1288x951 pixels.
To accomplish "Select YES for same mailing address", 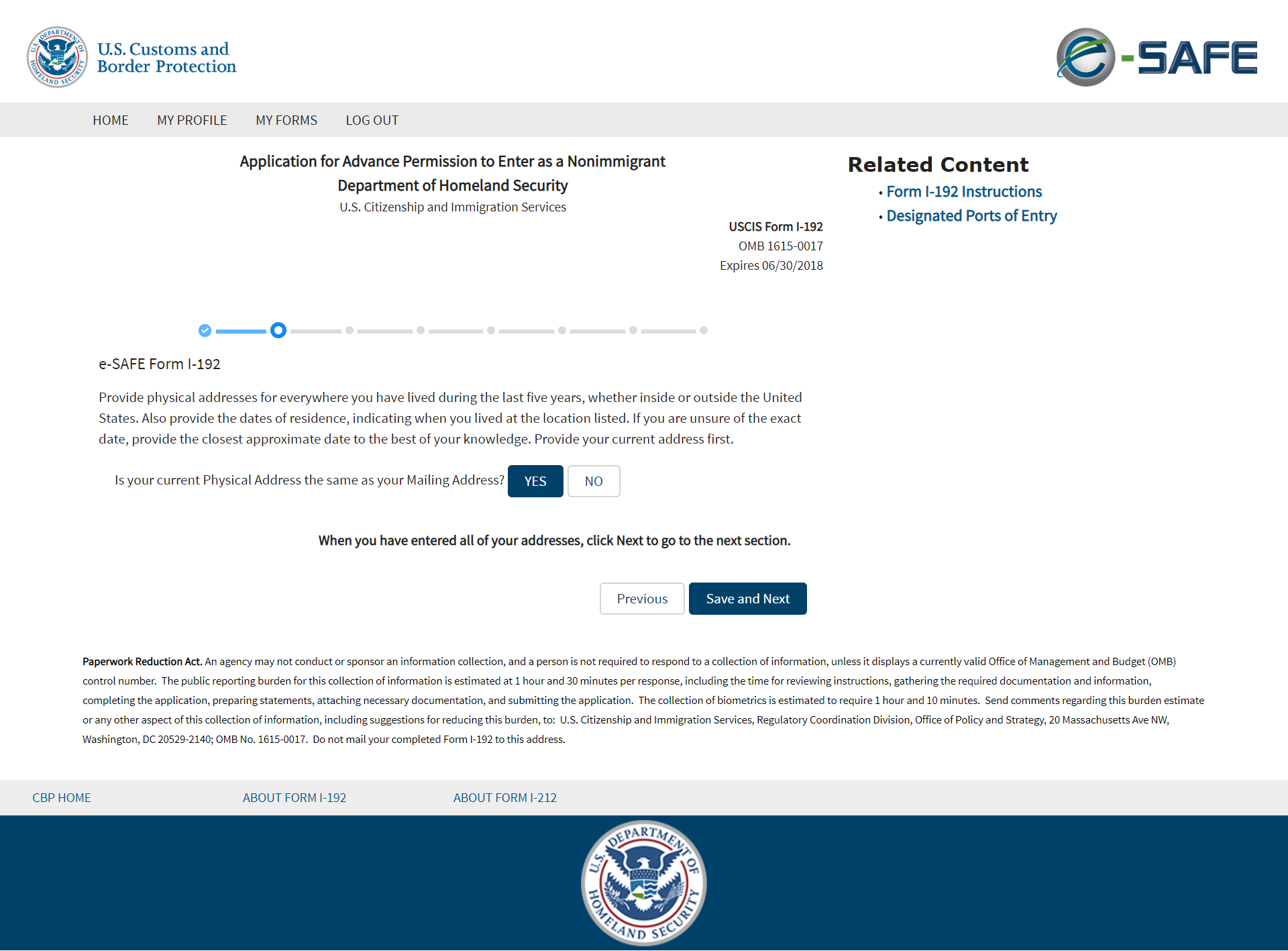I will (535, 481).
